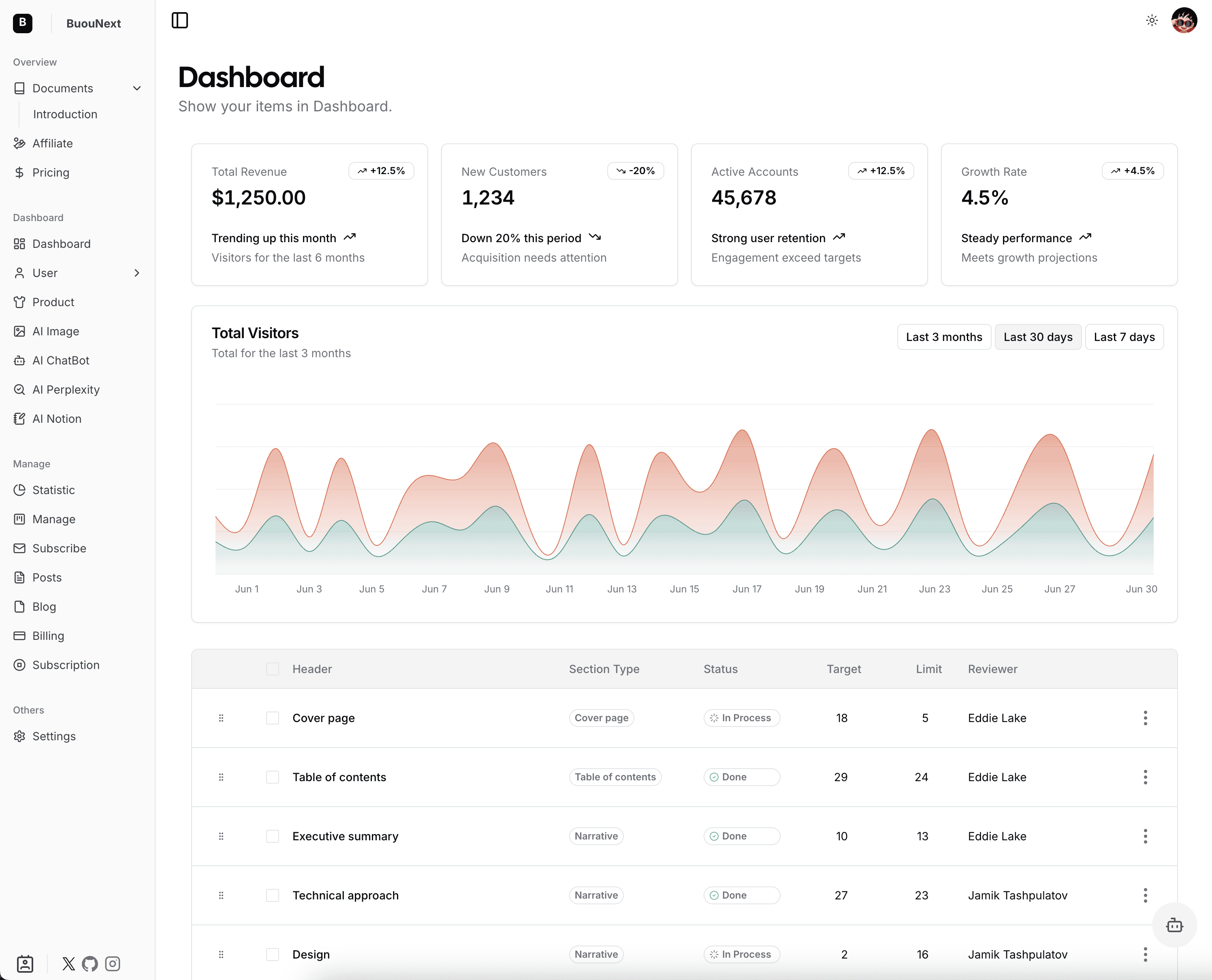The image size is (1212, 980).
Task: Open the X (Twitter) icon link
Action: [x=68, y=964]
